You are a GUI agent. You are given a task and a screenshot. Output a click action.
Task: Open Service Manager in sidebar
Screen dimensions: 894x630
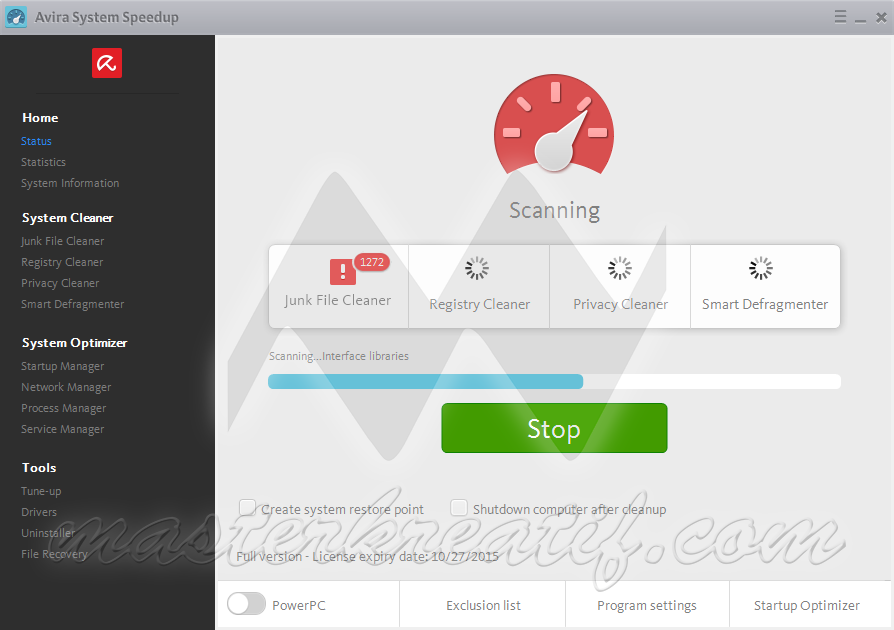pos(62,429)
